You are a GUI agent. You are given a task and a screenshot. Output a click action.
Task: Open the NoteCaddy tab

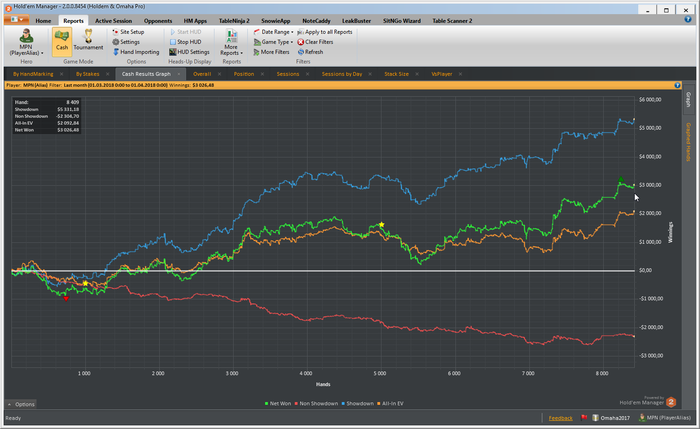pyautogui.click(x=316, y=21)
